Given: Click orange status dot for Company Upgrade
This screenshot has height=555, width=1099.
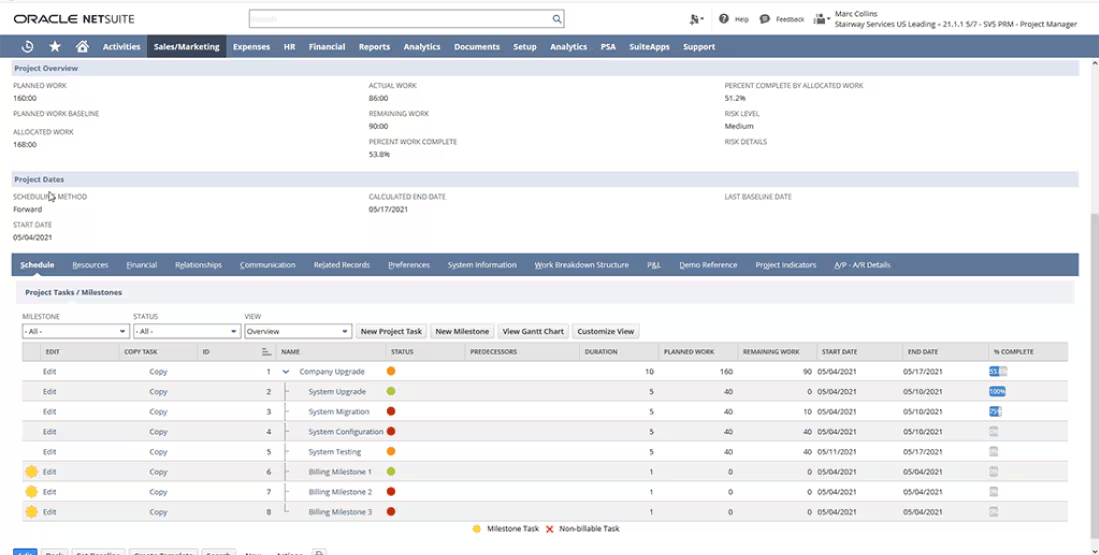Looking at the screenshot, I should click(391, 371).
